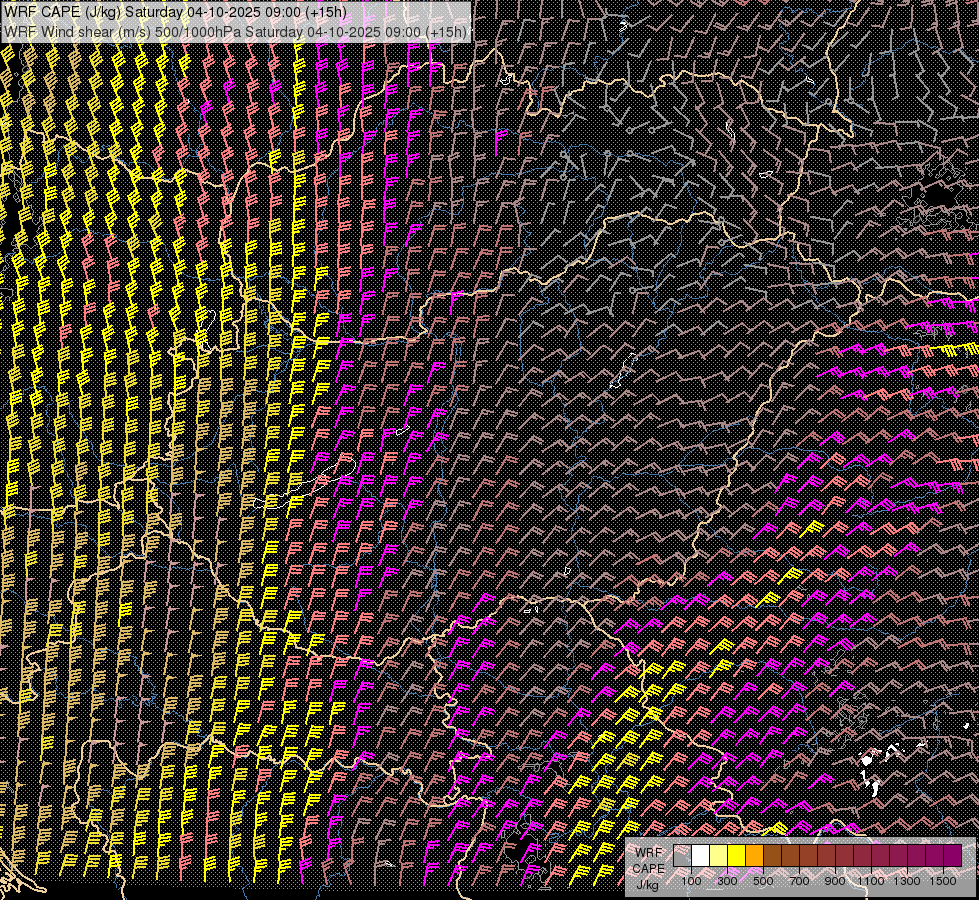The image size is (979, 900).
Task: Choose the rightmost purple legend swatch
Action: coord(952,856)
